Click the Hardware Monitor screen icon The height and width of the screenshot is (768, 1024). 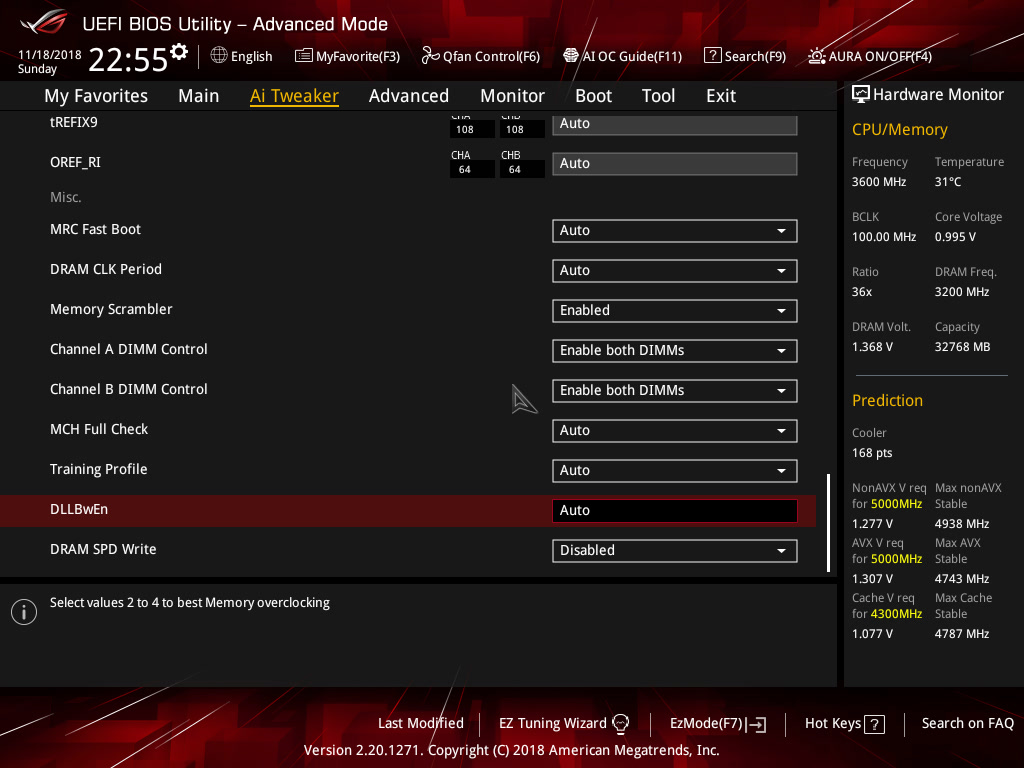point(861,95)
